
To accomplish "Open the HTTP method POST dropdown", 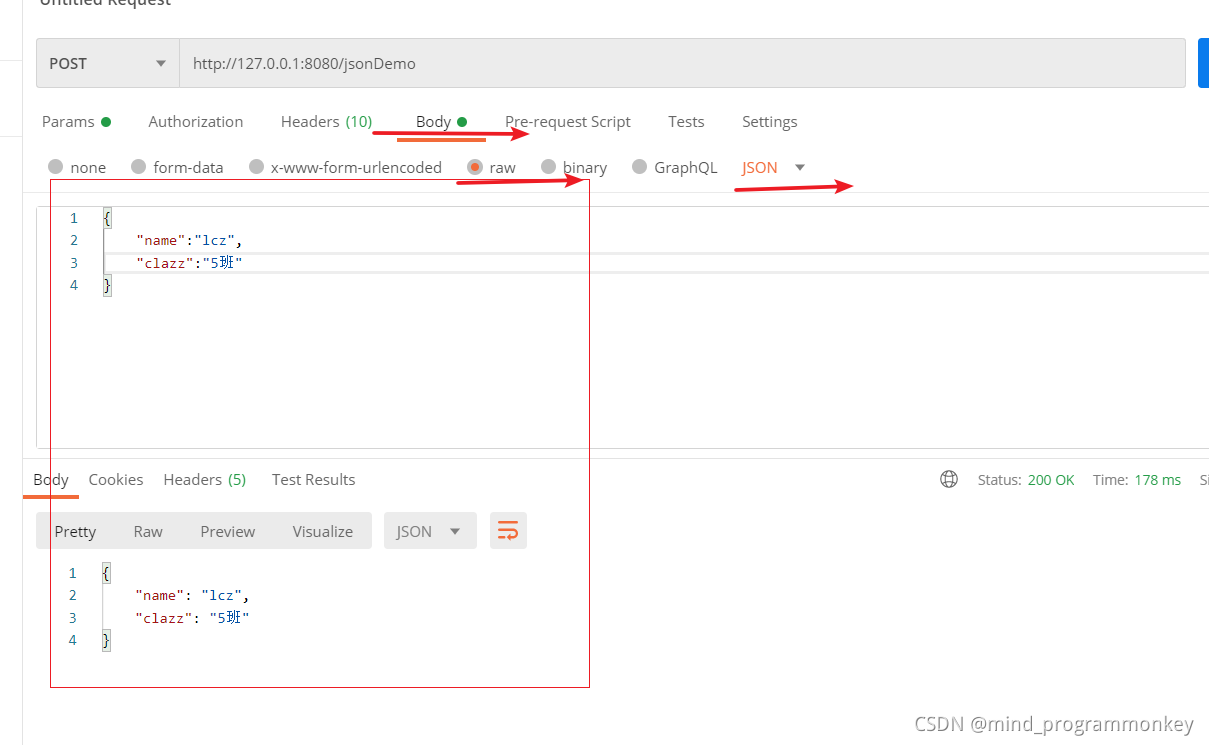I will pyautogui.click(x=108, y=63).
